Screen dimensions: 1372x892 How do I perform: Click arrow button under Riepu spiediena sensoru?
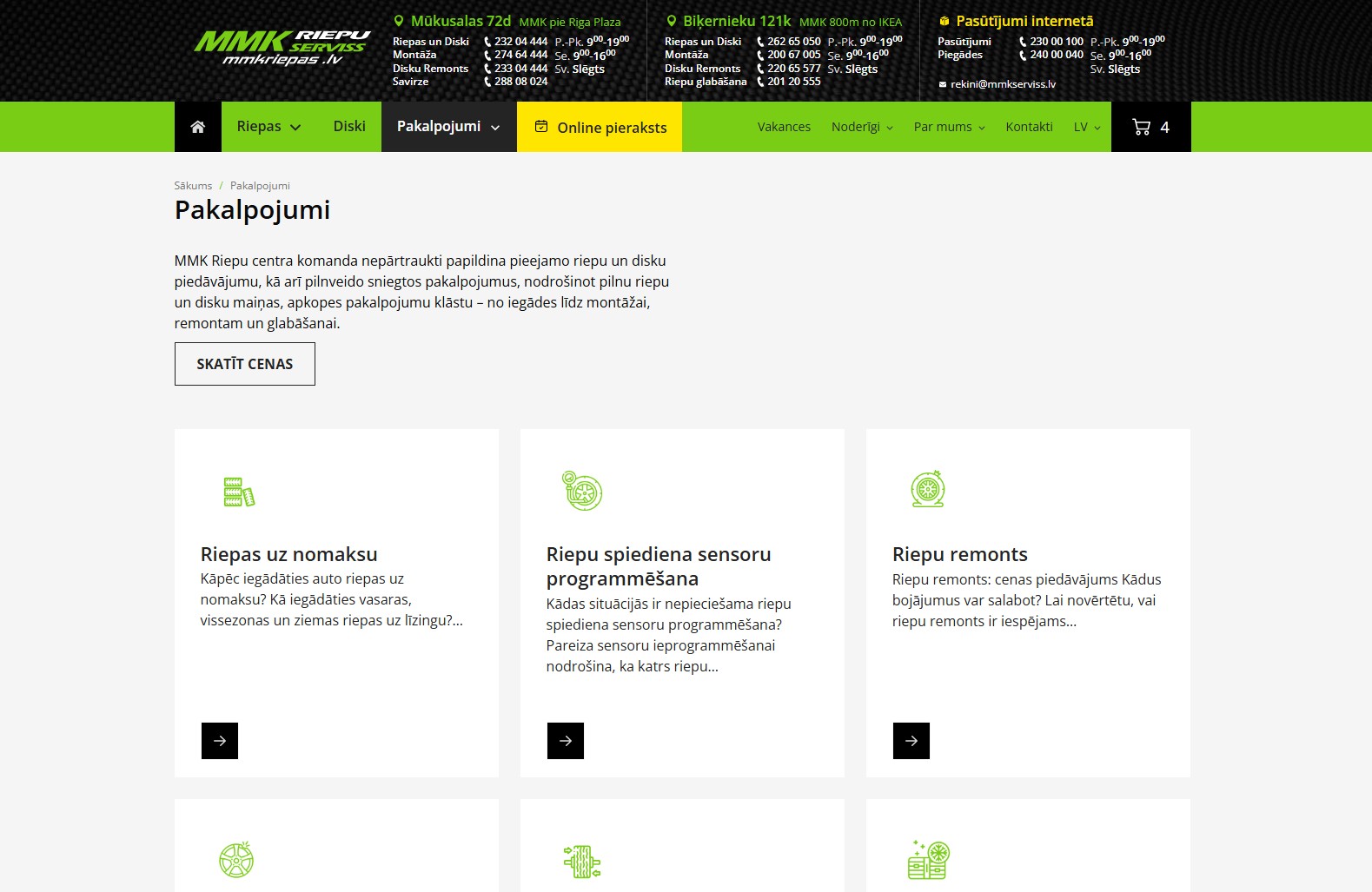(566, 741)
